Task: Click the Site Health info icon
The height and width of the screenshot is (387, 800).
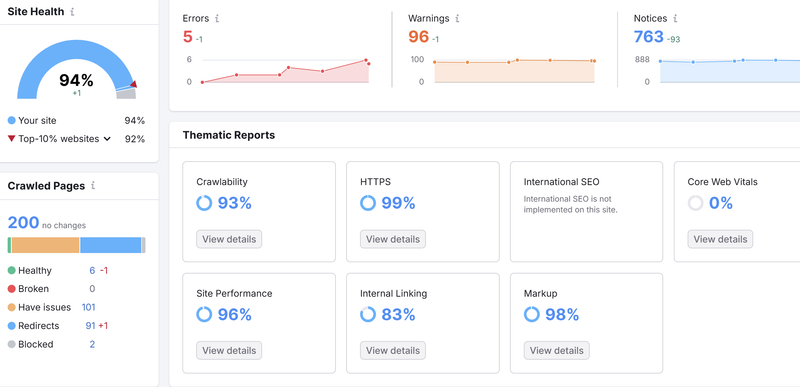Action: click(x=72, y=12)
